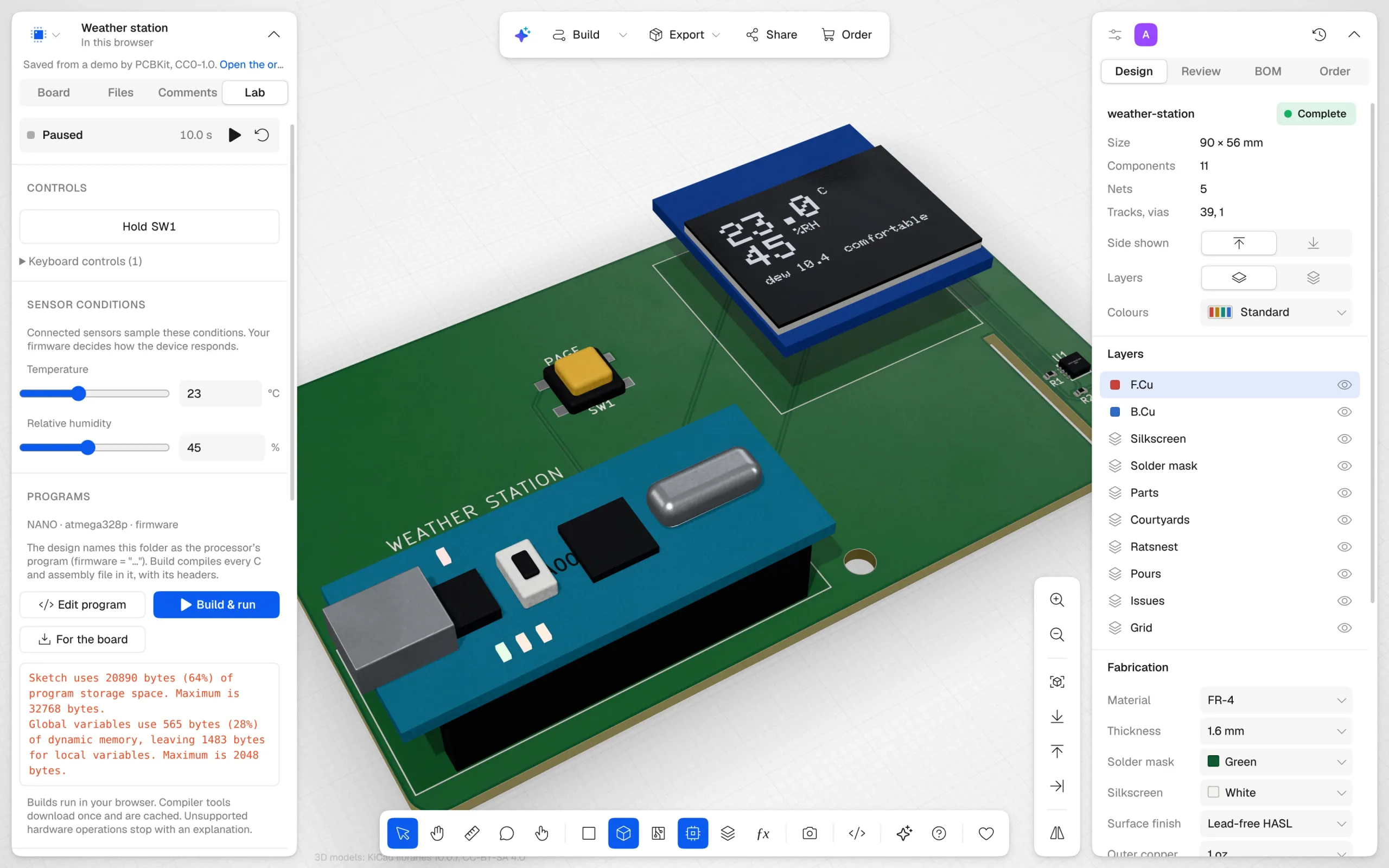Open the BOM tab

1268,71
